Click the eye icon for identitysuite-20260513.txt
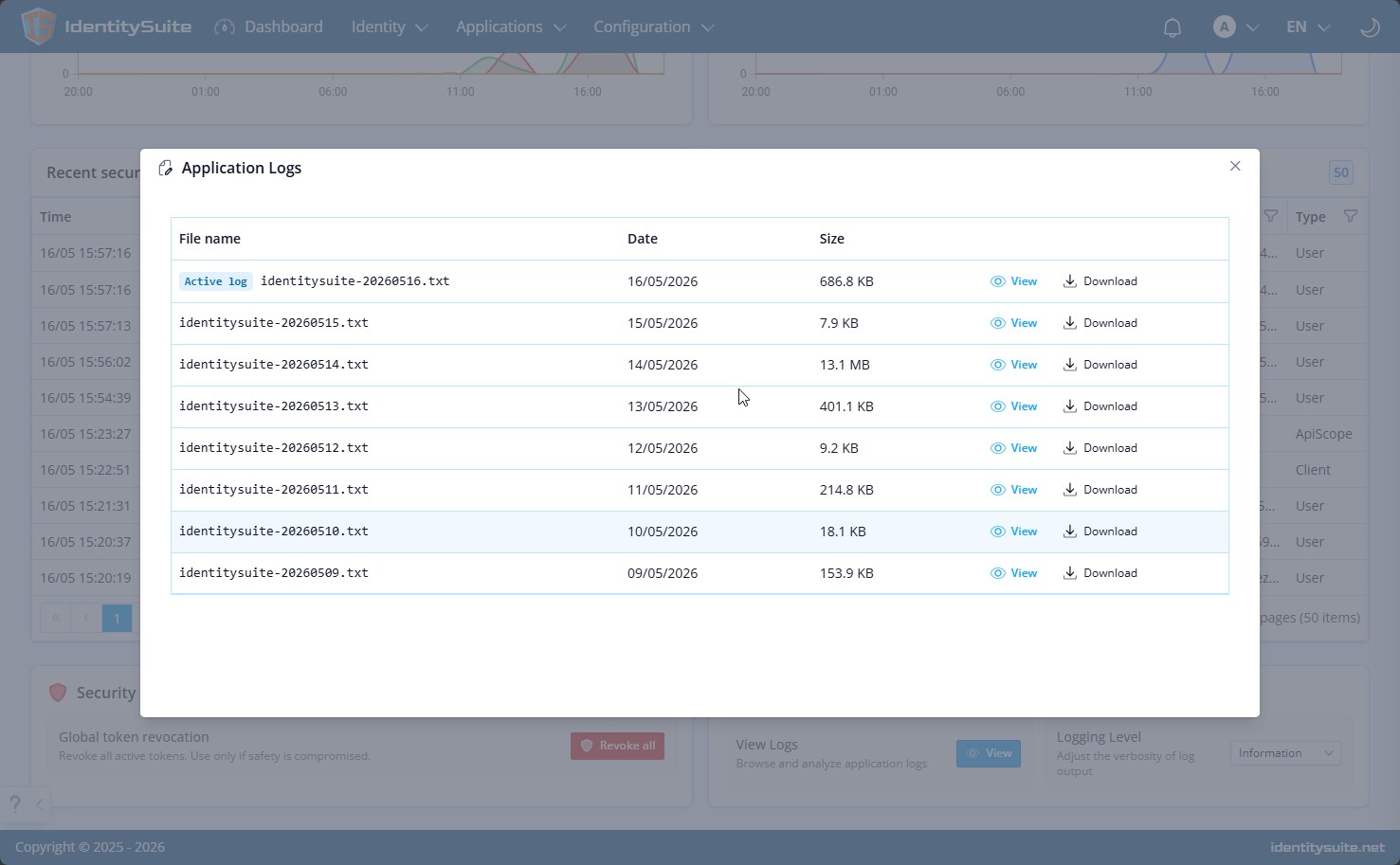Screen dimensions: 1400x865 click(997, 406)
